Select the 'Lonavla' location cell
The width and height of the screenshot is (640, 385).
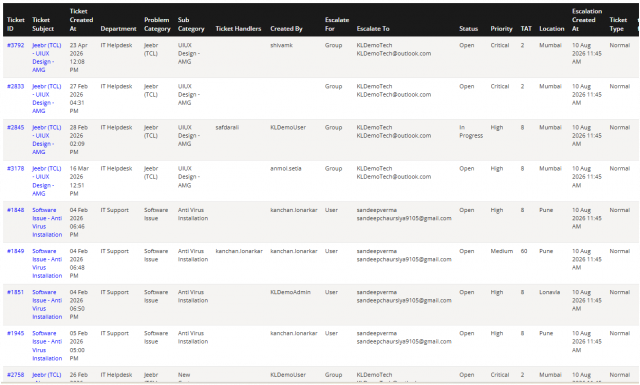(x=549, y=292)
